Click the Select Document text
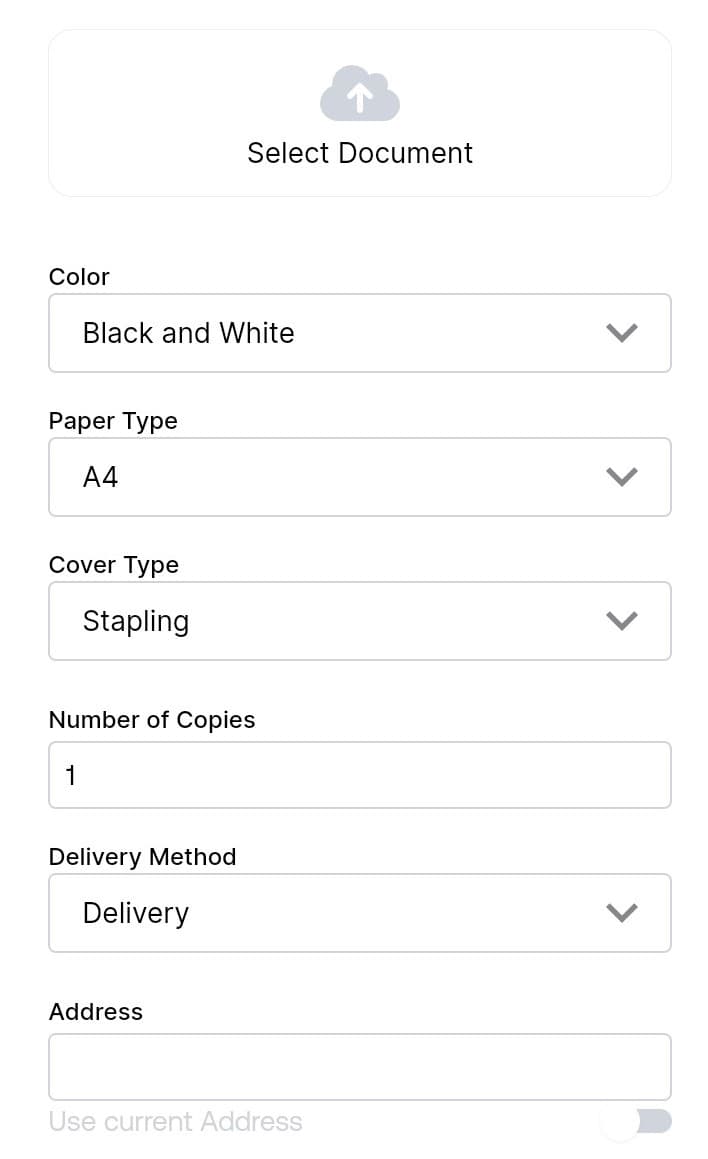Screen dimensions: 708x1159 pyautogui.click(x=360, y=153)
